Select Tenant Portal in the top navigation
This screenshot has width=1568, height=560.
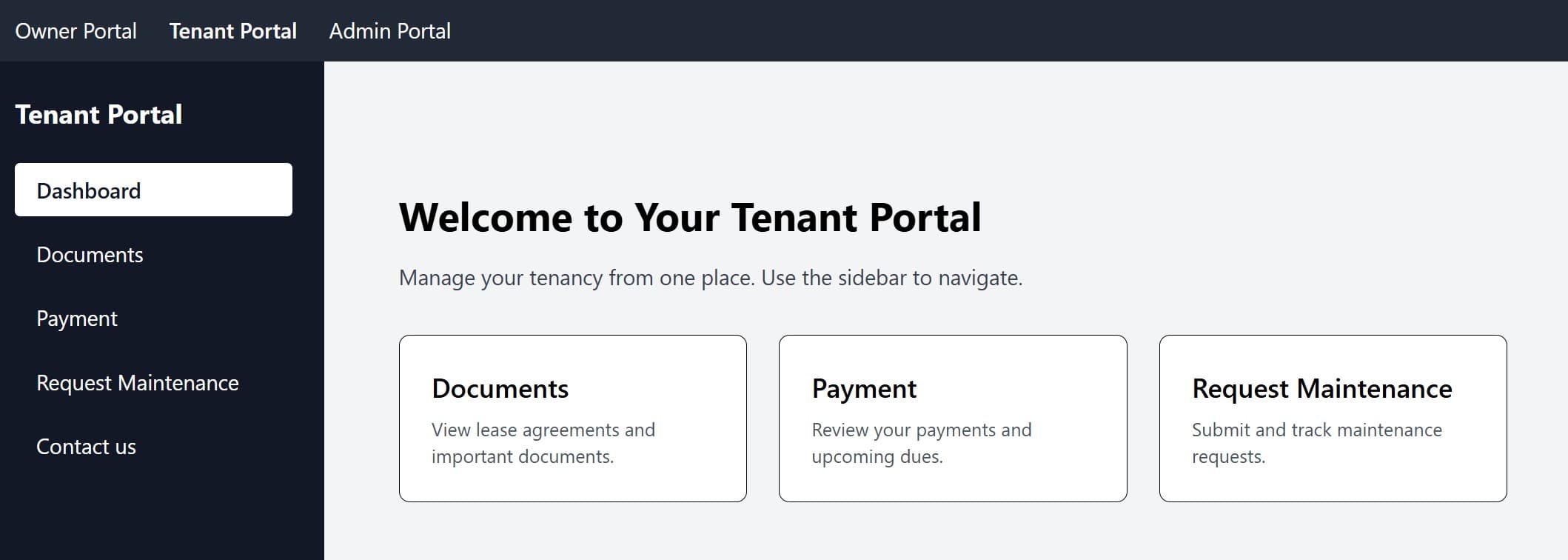[232, 31]
